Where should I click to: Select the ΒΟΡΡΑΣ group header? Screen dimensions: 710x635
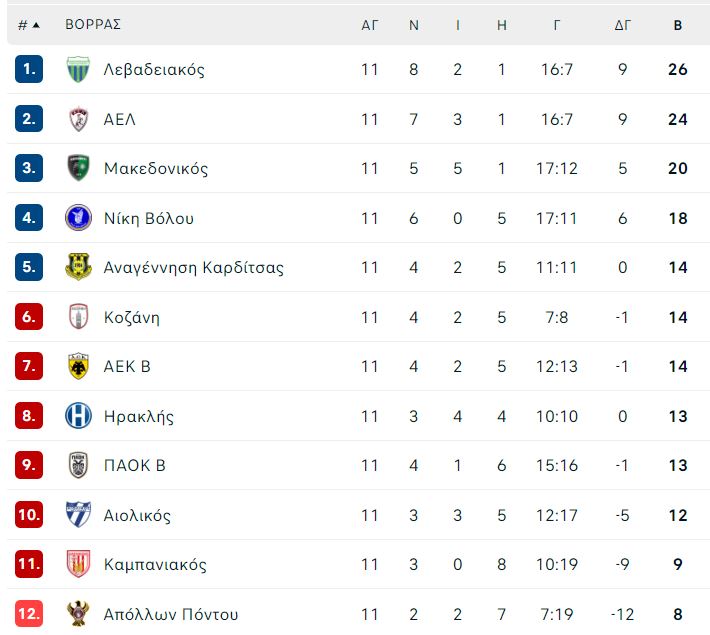pyautogui.click(x=93, y=24)
